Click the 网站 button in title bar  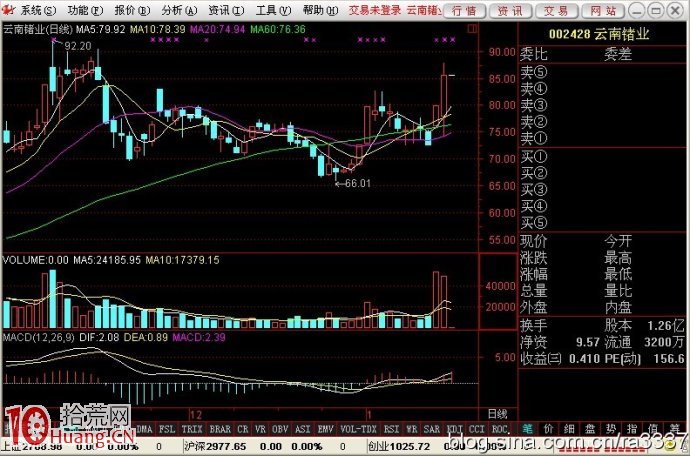pyautogui.click(x=603, y=11)
